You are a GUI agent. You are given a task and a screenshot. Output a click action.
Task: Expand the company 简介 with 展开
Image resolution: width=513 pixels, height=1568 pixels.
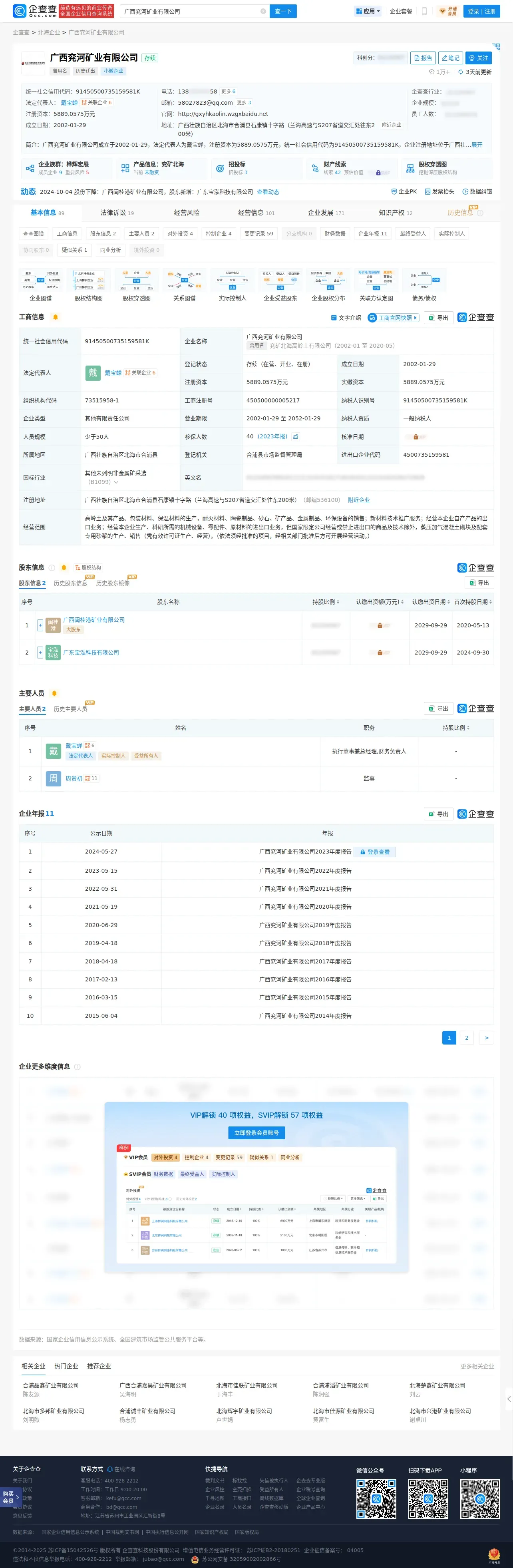[477, 145]
